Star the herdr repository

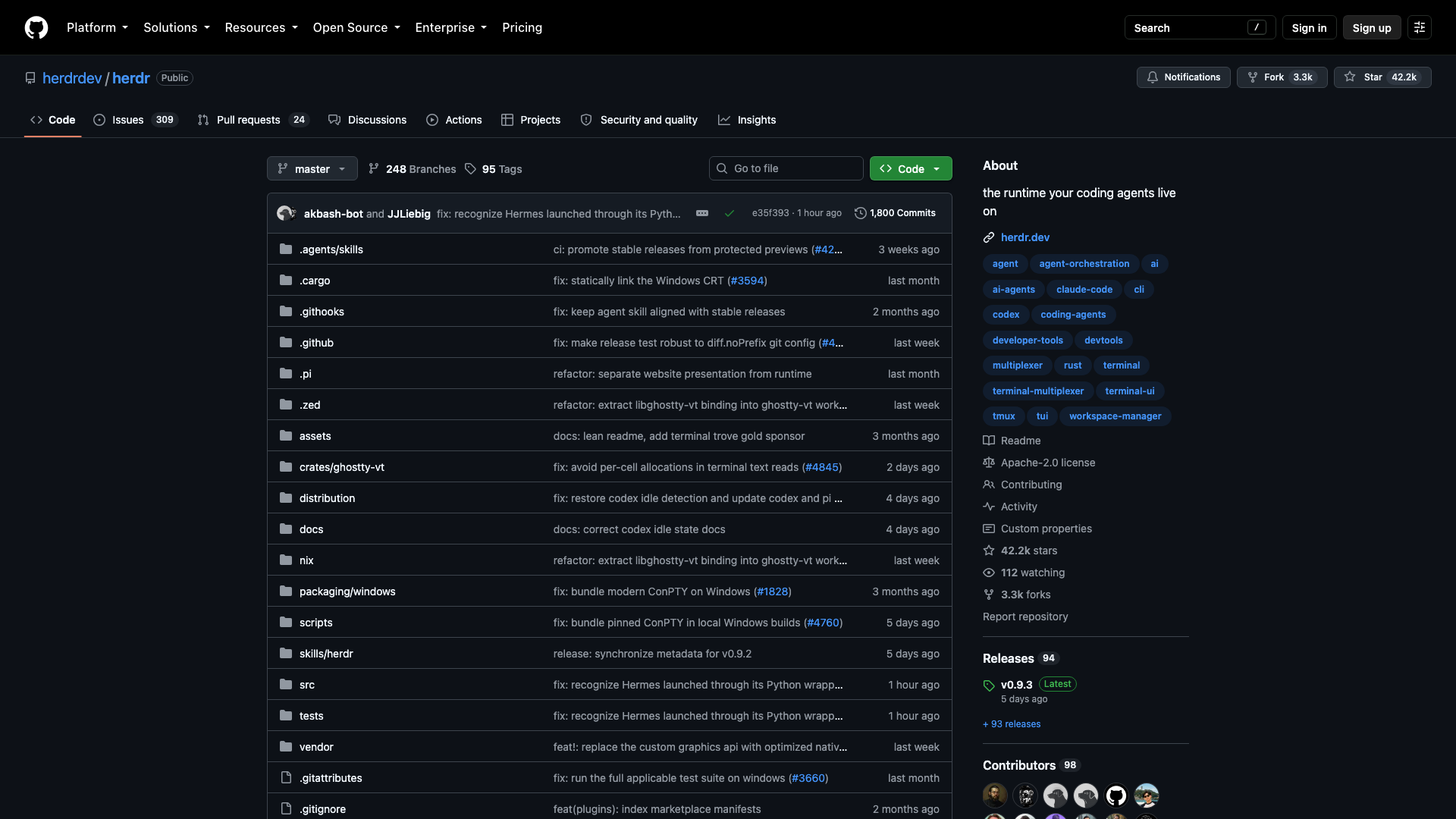(1382, 77)
